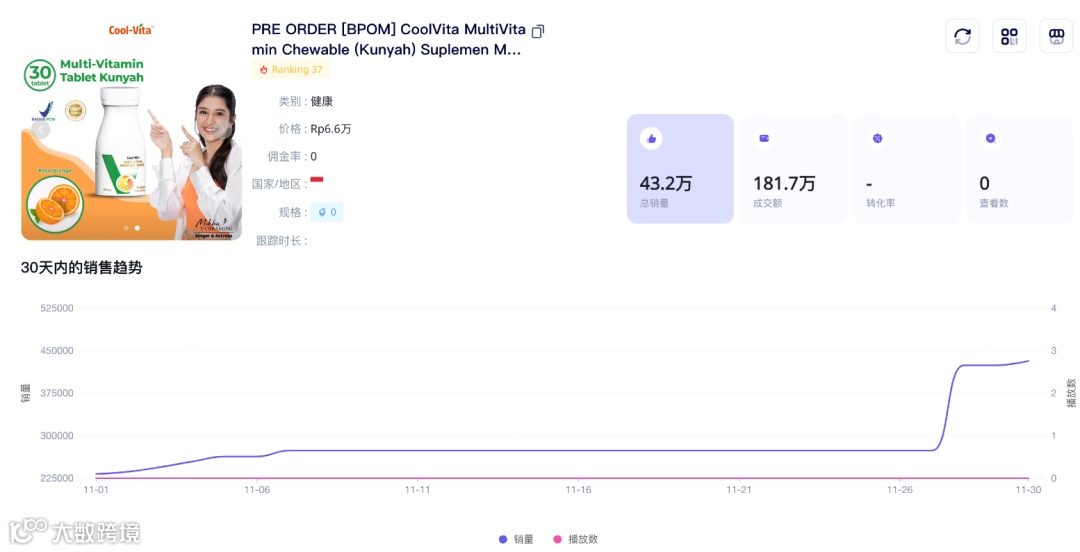Click the Ranking 37 badge
The image size is (1080, 552).
click(290, 70)
